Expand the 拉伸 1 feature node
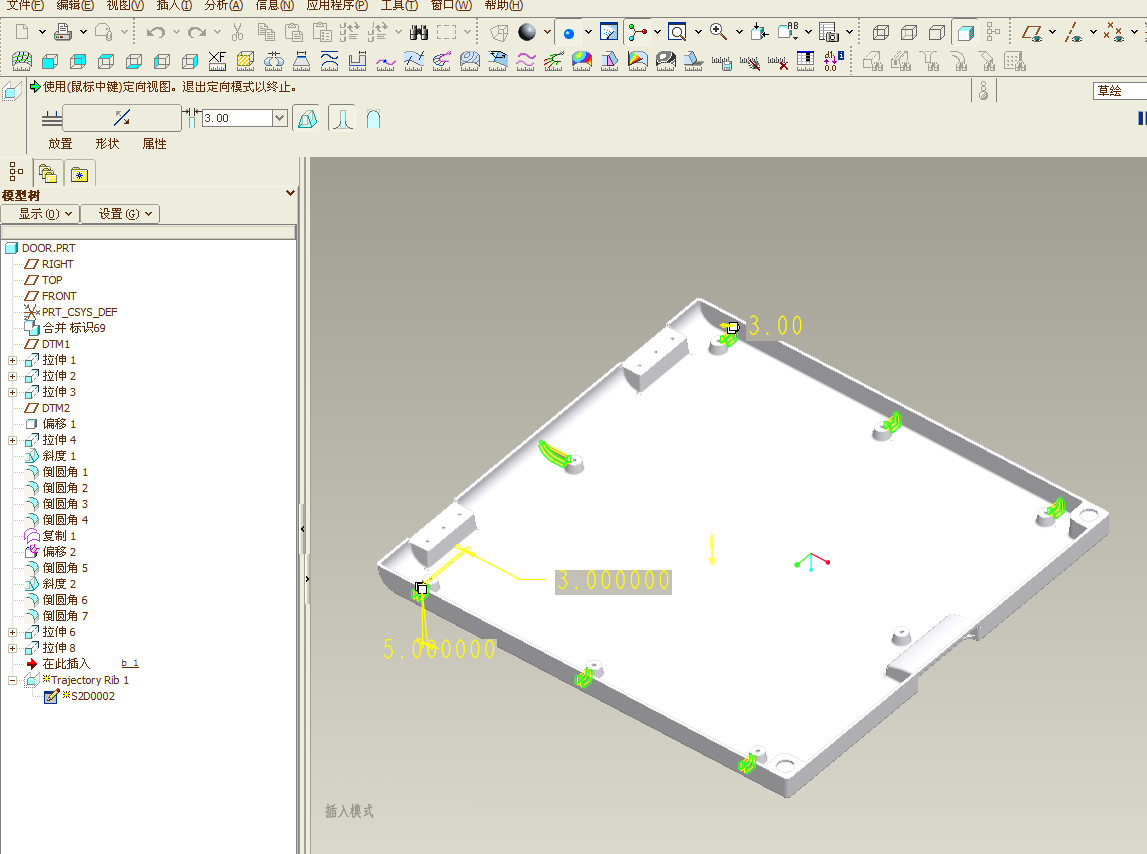Screen dimensions: 1147x854 pos(12,361)
